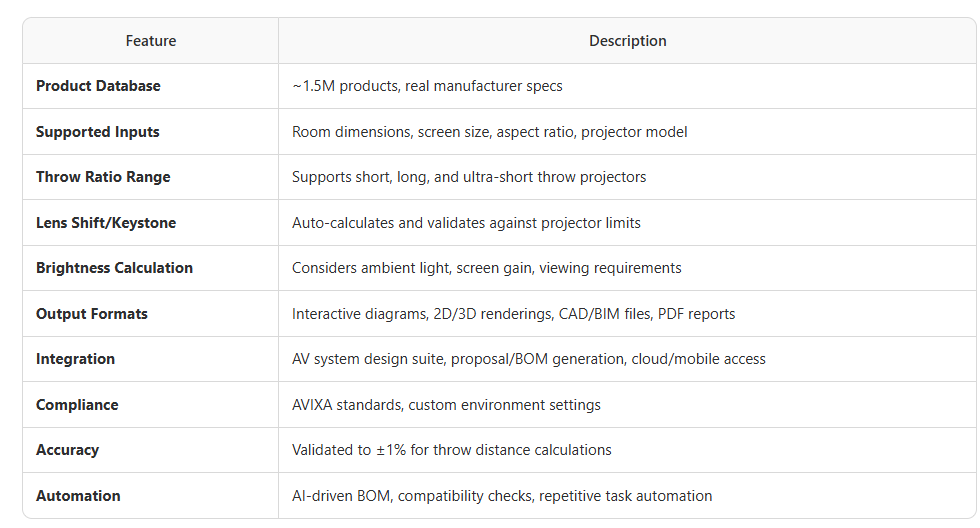Click the Auto-calculates and validates description
The width and height of the screenshot is (980, 528).
tap(466, 223)
